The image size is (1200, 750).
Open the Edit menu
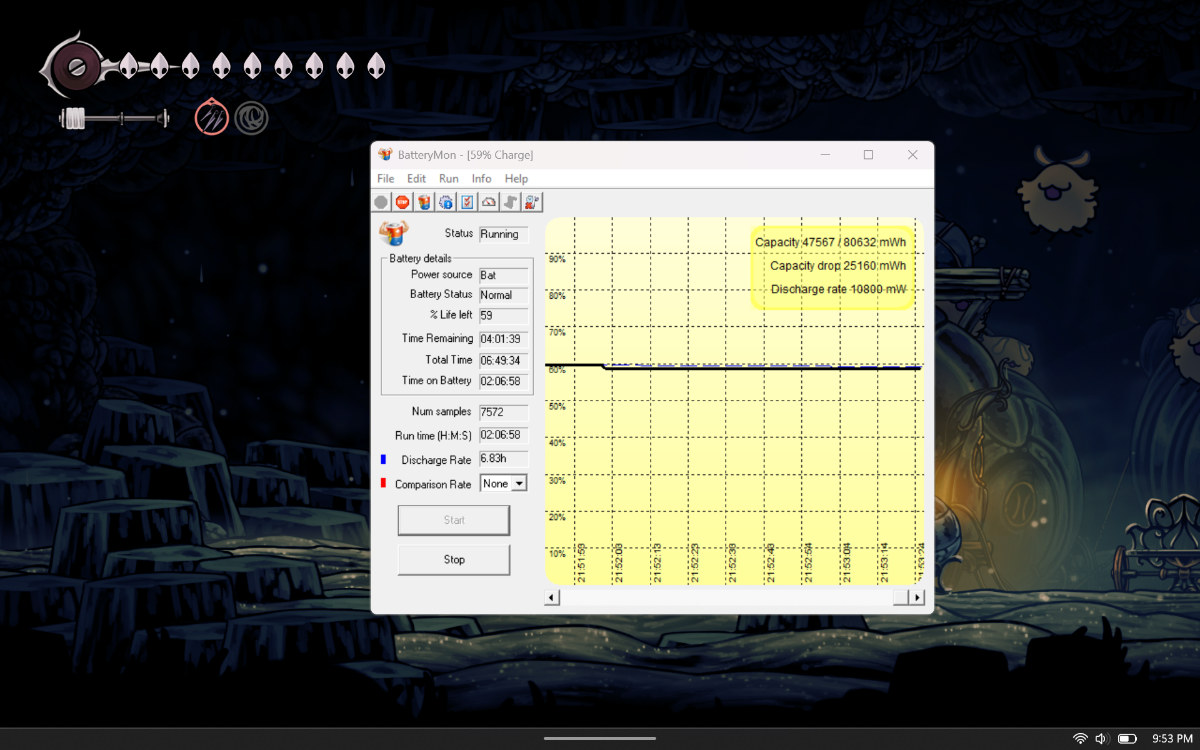pyautogui.click(x=416, y=178)
